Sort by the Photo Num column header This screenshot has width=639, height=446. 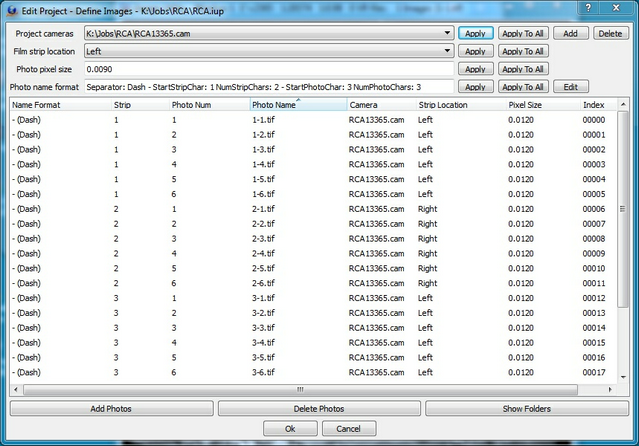(x=209, y=105)
